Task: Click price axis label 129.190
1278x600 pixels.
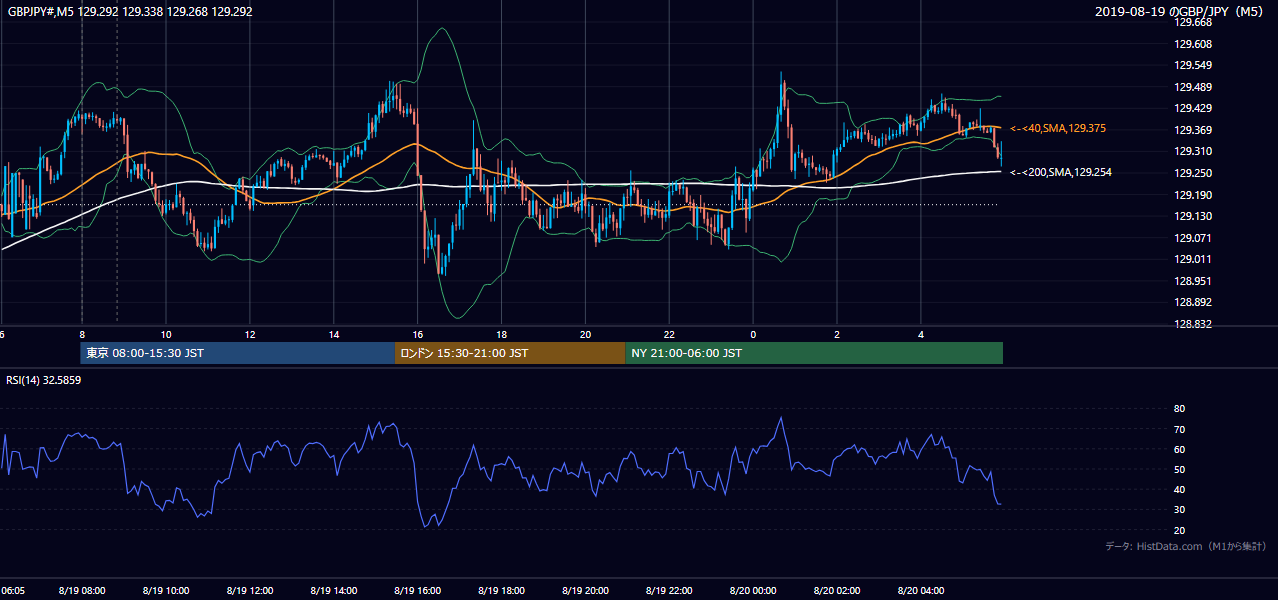Action: (1193, 195)
